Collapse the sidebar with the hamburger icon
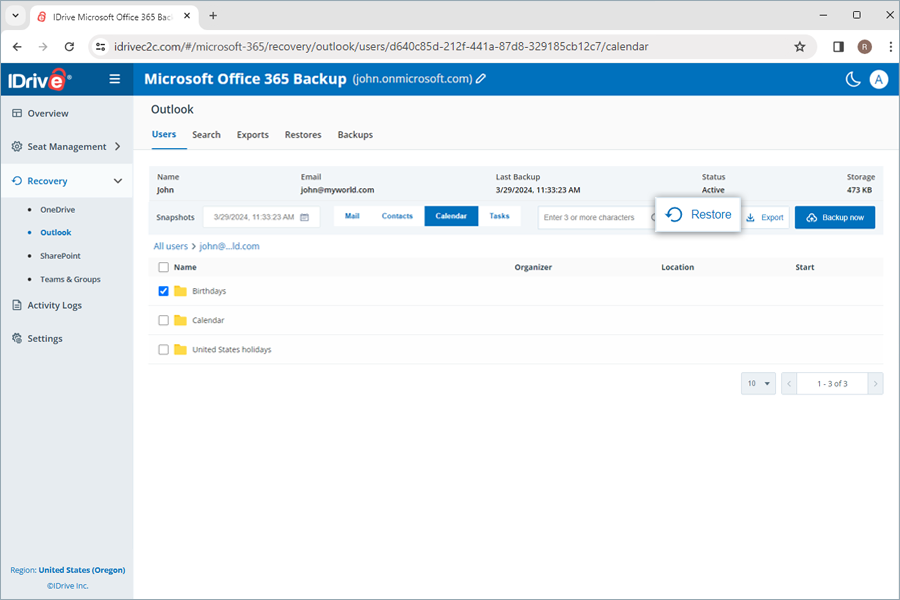The height and width of the screenshot is (600, 900). 115,79
